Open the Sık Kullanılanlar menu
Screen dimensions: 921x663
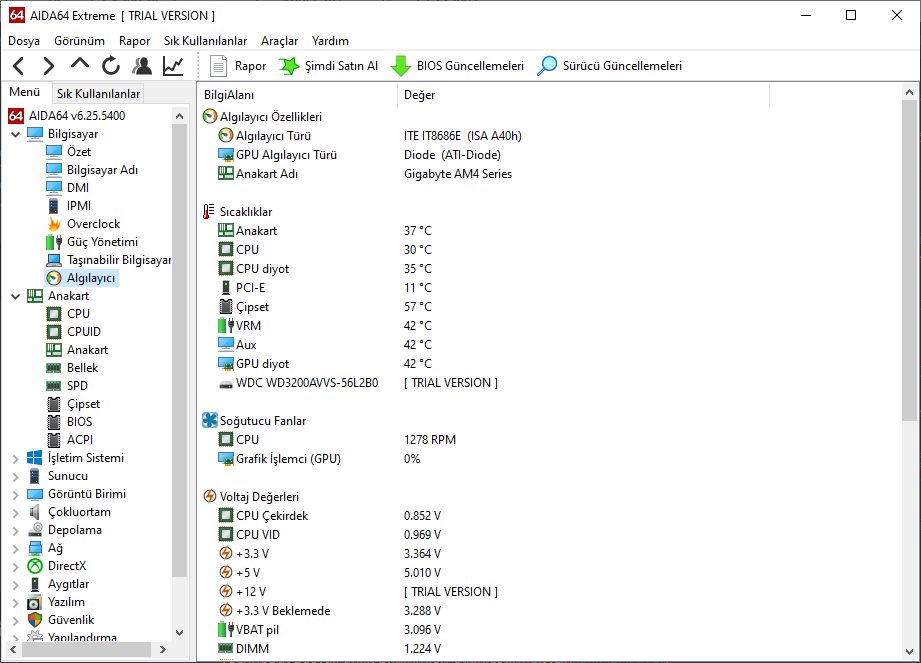[x=206, y=41]
